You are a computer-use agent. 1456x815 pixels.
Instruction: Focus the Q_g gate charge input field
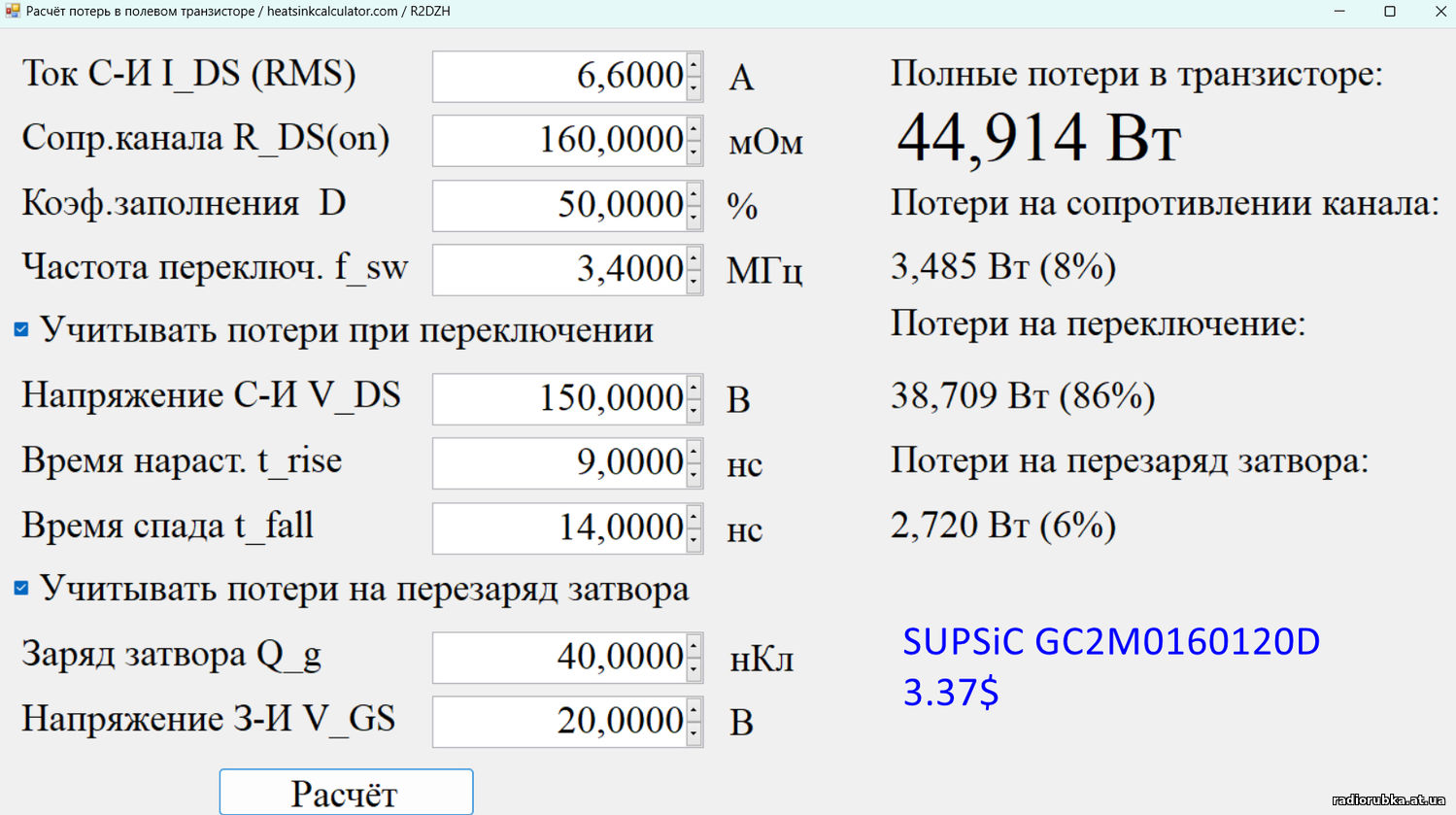click(x=559, y=658)
